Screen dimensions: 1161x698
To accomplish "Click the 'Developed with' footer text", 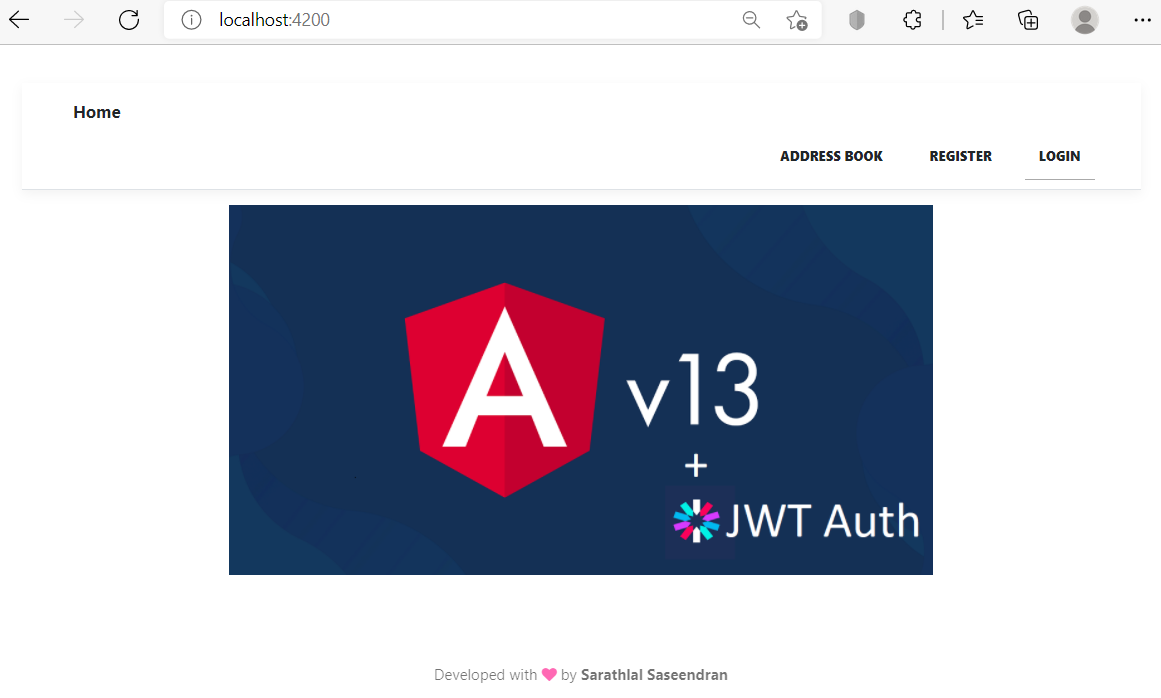I will tap(485, 675).
